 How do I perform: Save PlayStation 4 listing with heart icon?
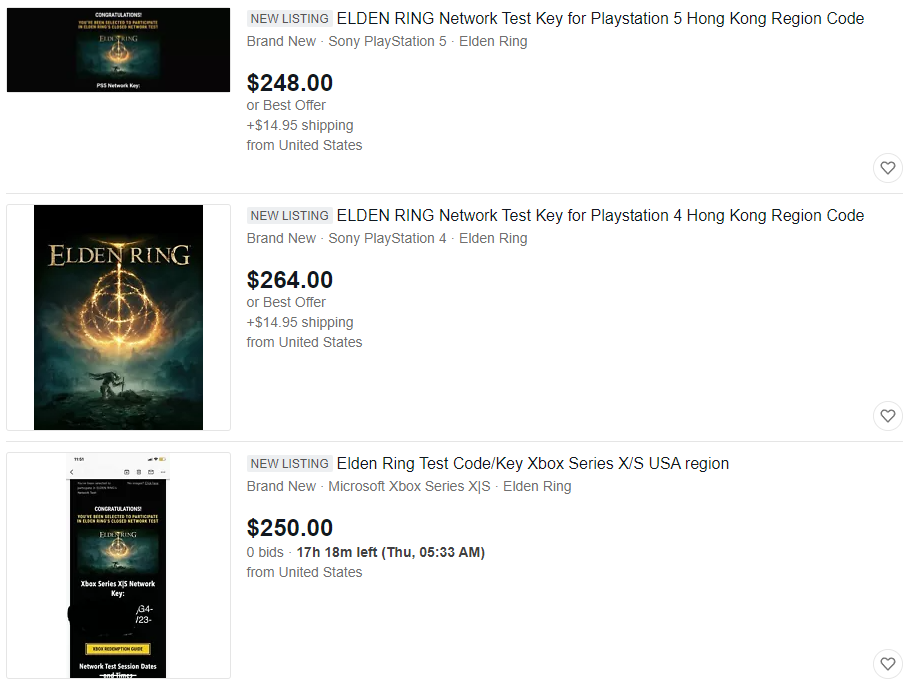point(887,416)
